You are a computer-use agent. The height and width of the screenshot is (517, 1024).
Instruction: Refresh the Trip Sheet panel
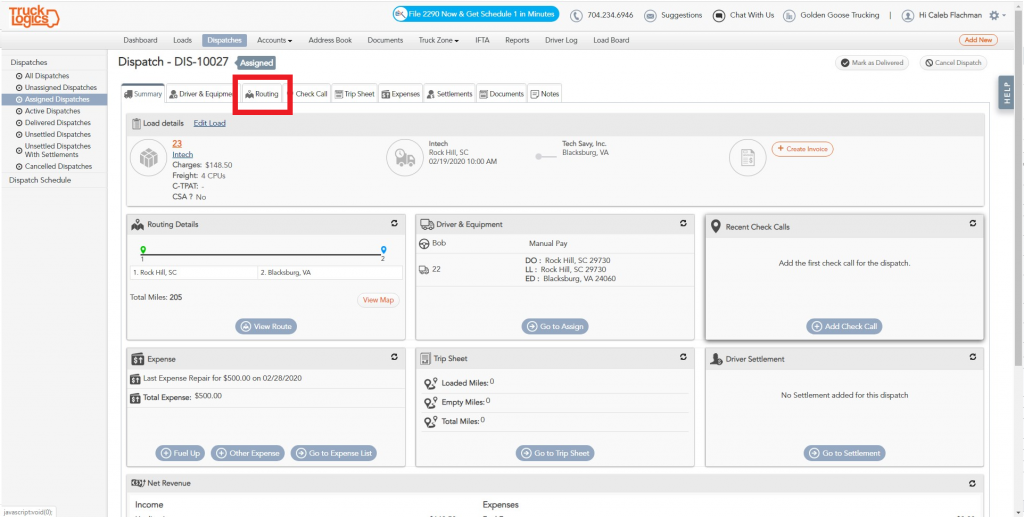click(x=683, y=358)
